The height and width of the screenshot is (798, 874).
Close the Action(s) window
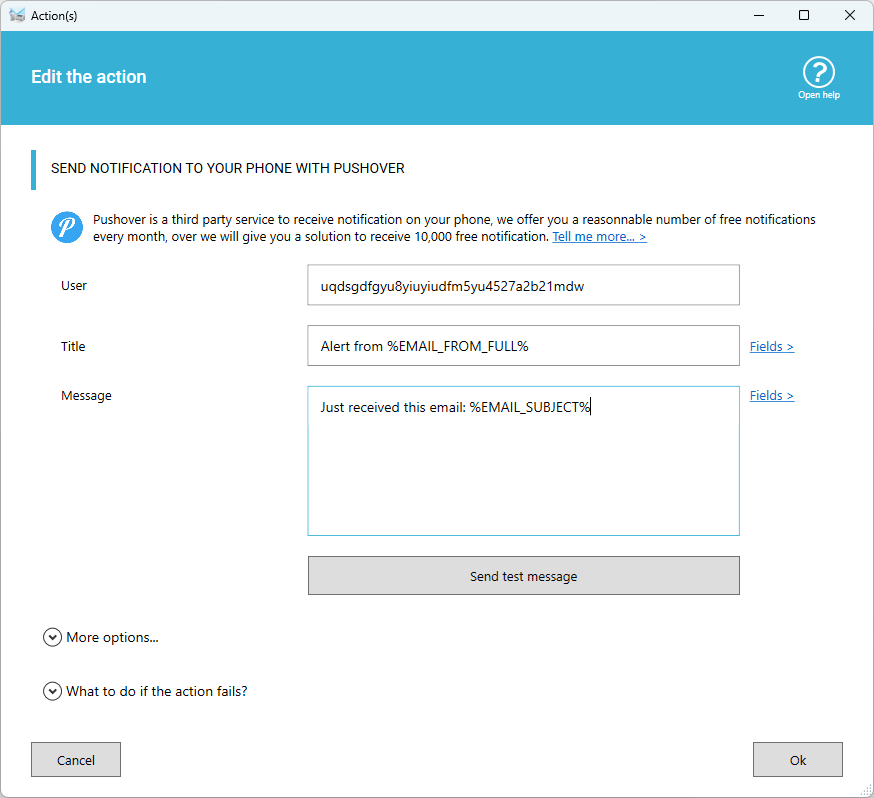pyautogui.click(x=849, y=15)
